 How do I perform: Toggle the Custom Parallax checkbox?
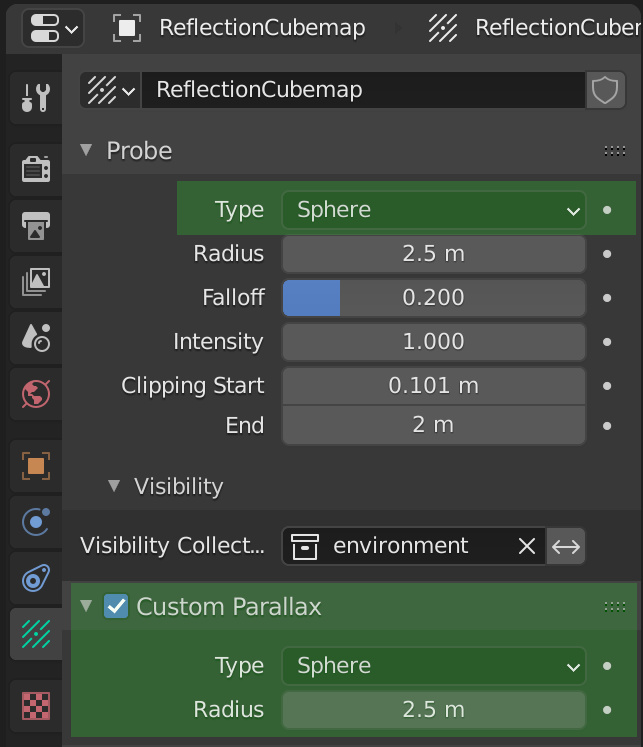[116, 606]
